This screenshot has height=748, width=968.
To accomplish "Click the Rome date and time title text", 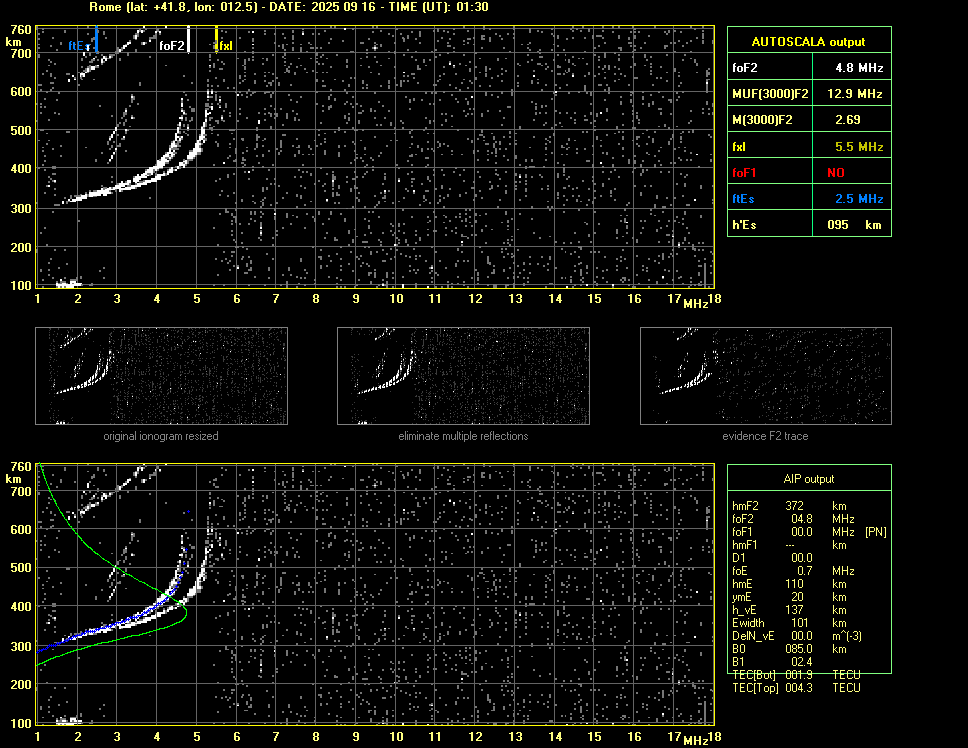I will (x=289, y=7).
